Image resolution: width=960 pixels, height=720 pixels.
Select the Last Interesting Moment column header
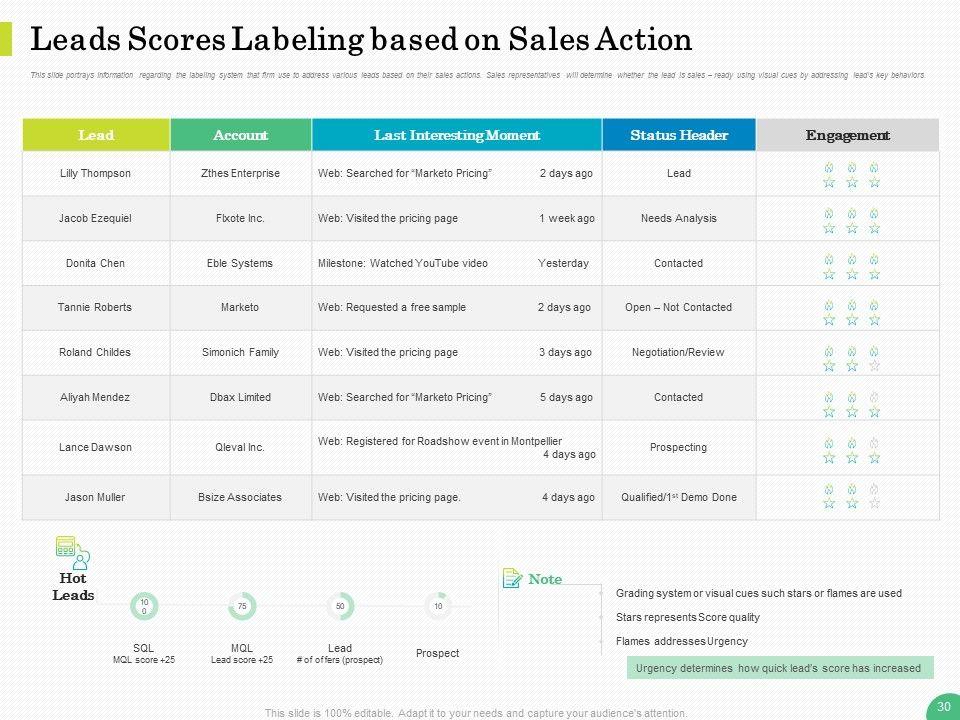tap(457, 135)
